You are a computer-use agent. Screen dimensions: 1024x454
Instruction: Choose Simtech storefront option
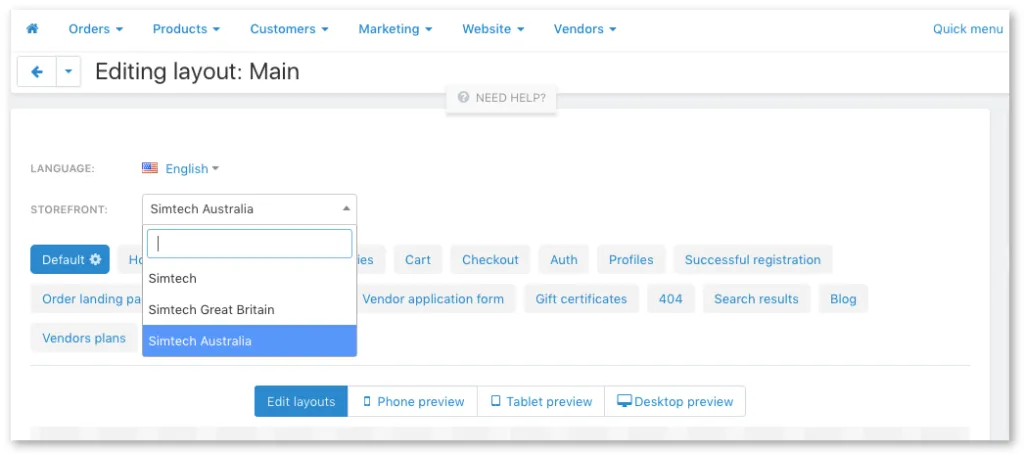click(249, 278)
